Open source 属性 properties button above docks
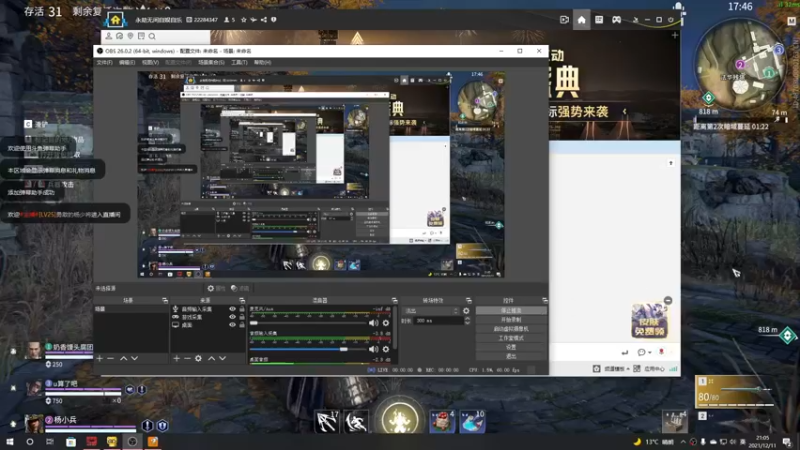Image resolution: width=800 pixels, height=450 pixels. (x=216, y=288)
